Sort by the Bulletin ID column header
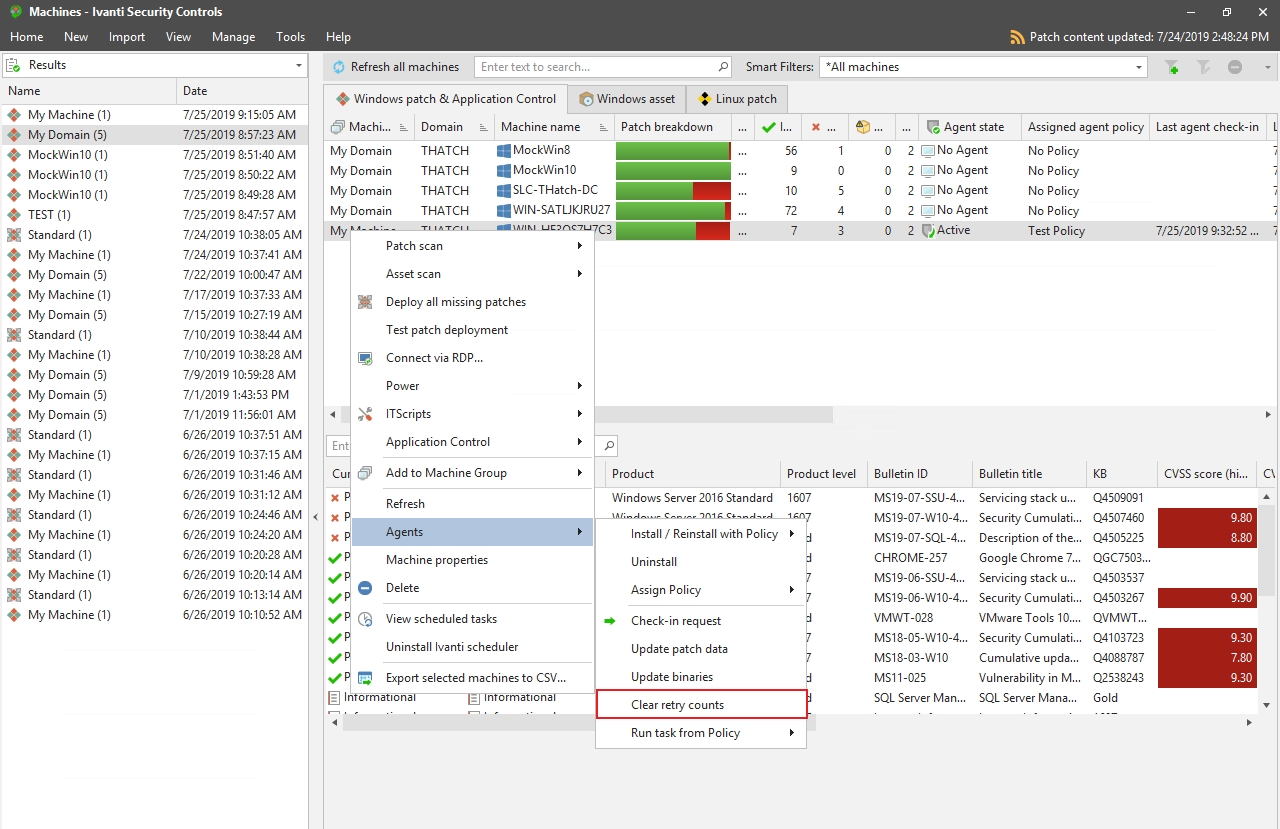Image resolution: width=1280 pixels, height=829 pixels. (x=919, y=474)
